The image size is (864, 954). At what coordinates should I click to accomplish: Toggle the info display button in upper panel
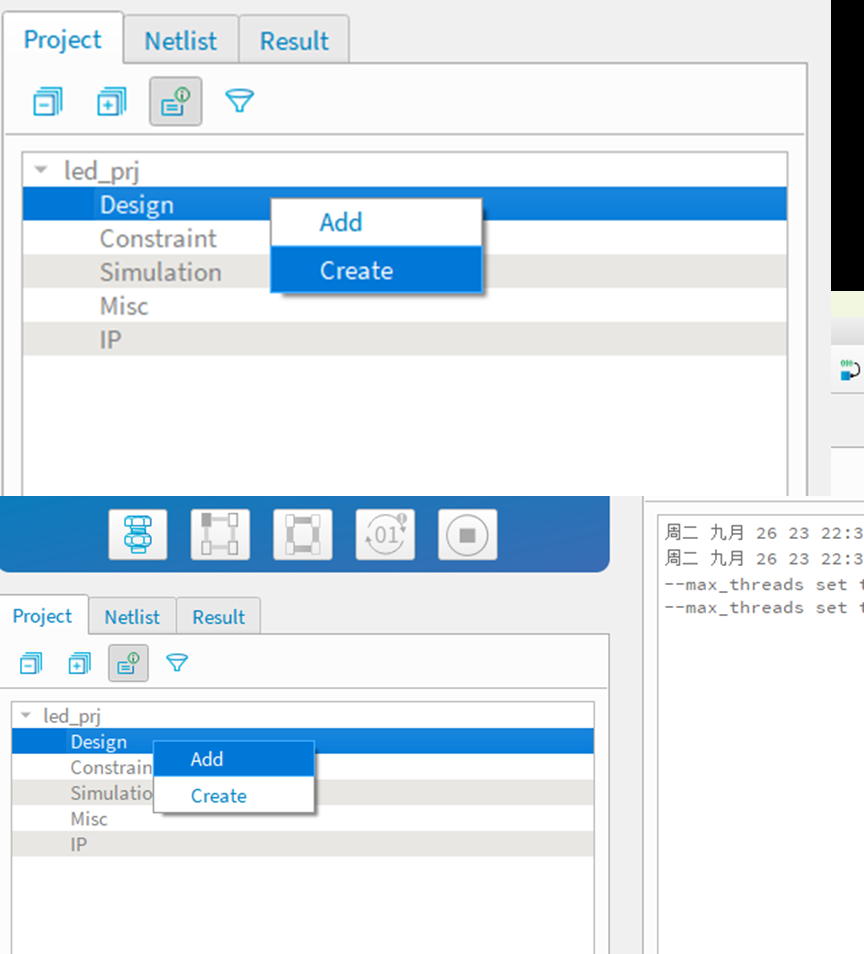tap(176, 101)
